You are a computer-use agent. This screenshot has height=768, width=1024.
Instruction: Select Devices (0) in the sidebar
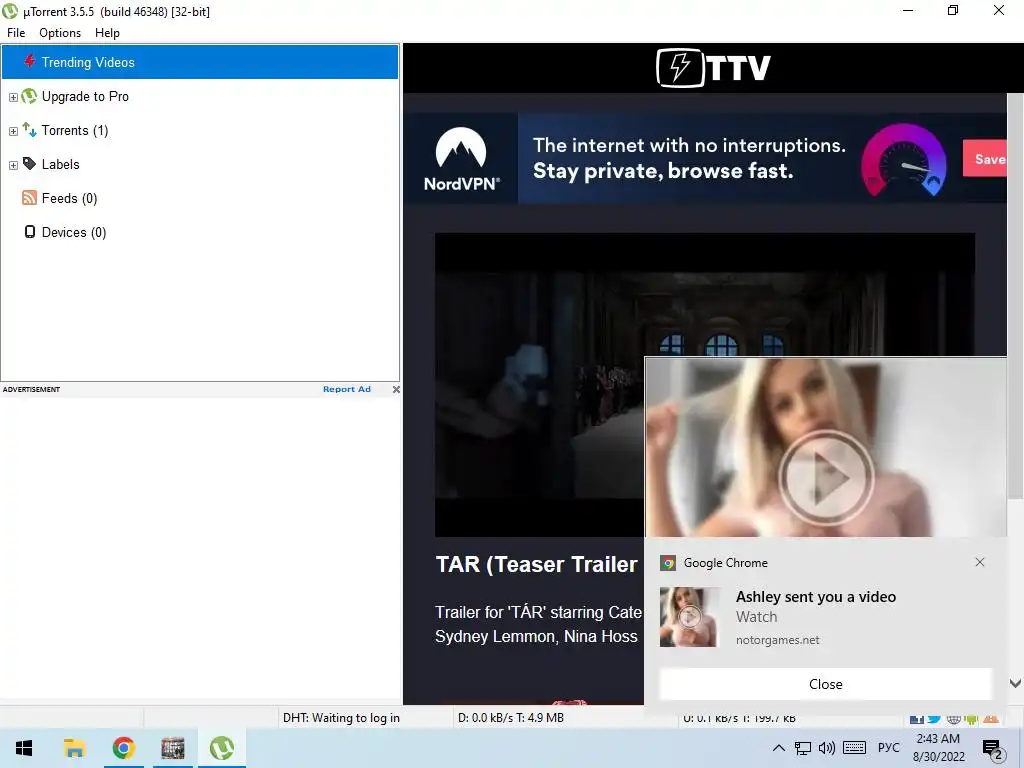[x=74, y=232]
